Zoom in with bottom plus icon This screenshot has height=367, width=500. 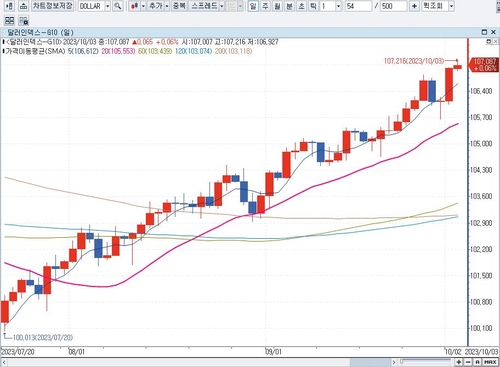[x=459, y=362]
